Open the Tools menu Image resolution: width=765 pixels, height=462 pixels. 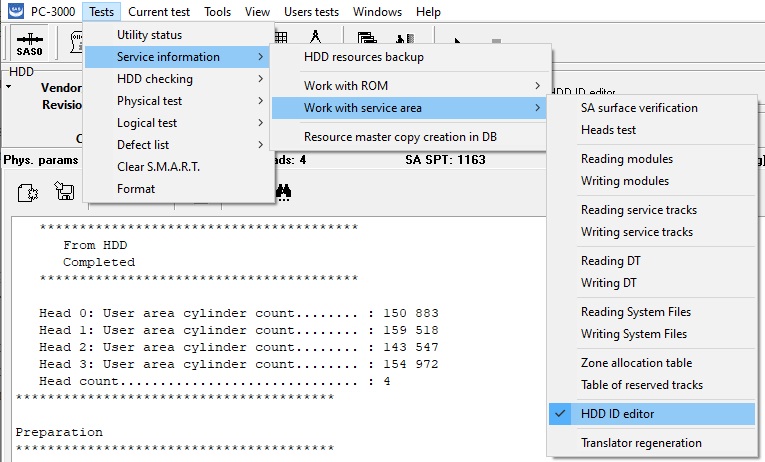217,12
